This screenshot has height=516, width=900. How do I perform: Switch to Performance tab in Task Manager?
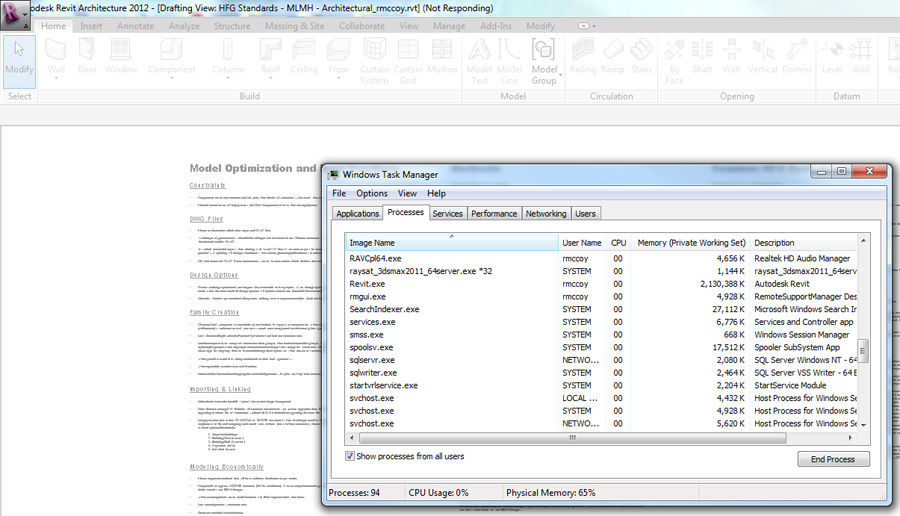pyautogui.click(x=494, y=214)
